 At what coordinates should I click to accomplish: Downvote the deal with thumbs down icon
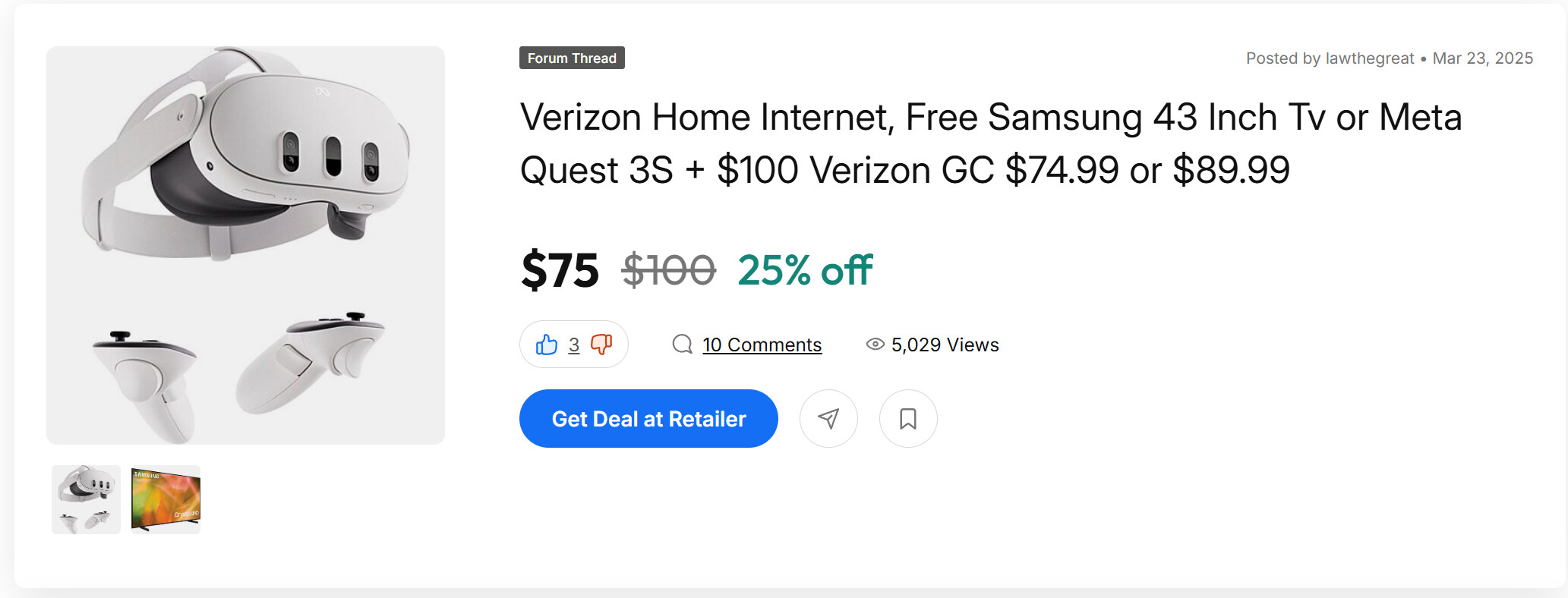(601, 345)
